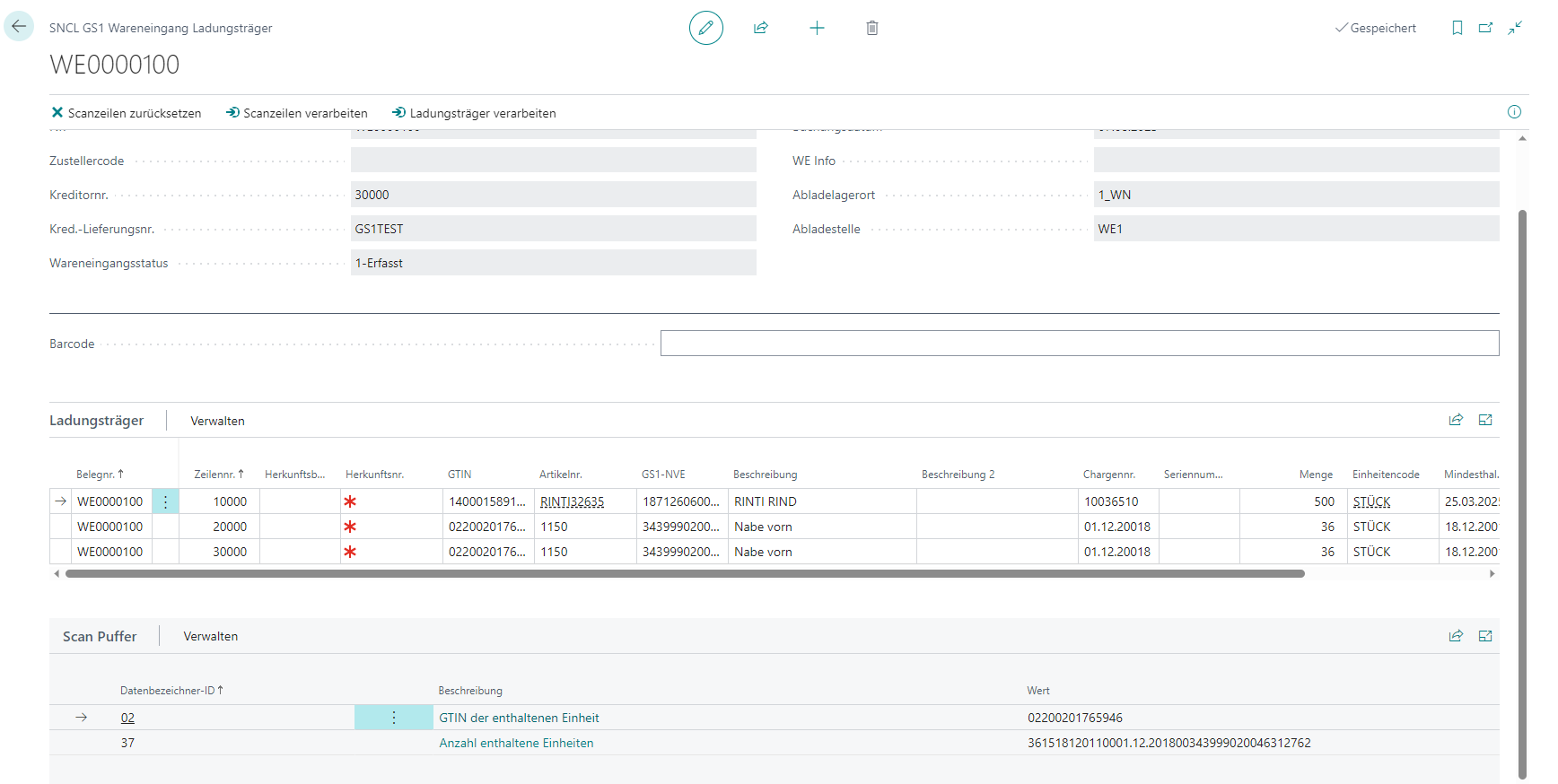
Task: Open page in new window icon
Action: click(x=1485, y=28)
